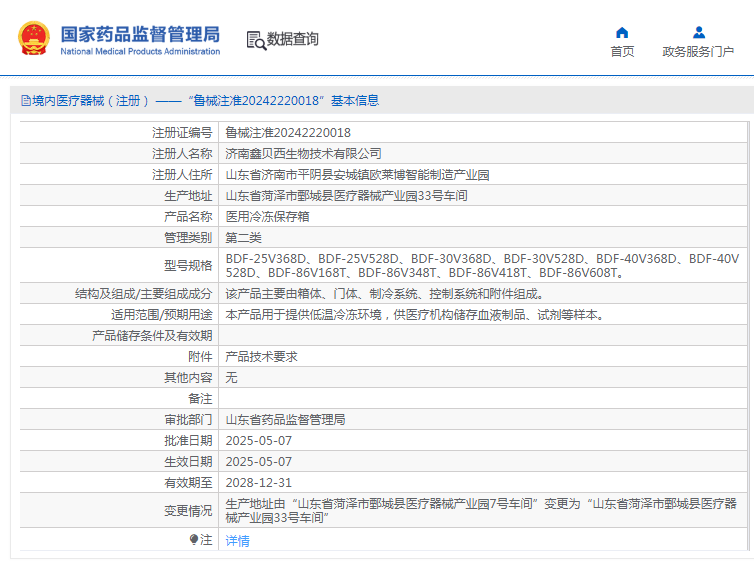
Task: Click the national emblem logo
Action: pyautogui.click(x=34, y=38)
